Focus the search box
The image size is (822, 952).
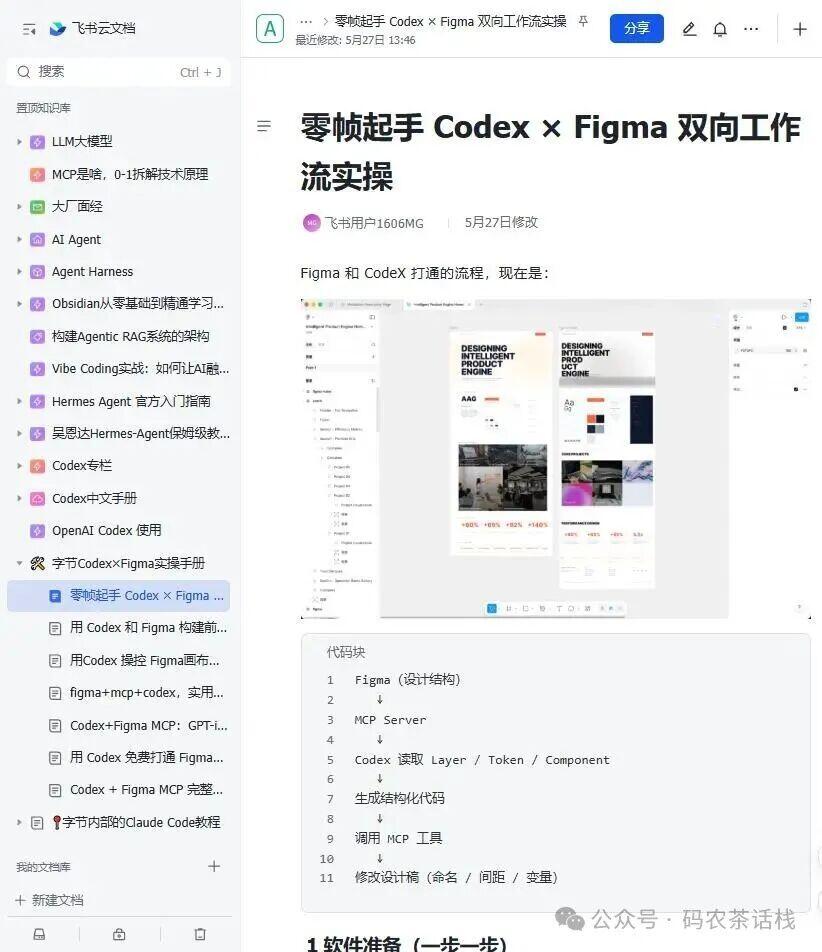119,72
